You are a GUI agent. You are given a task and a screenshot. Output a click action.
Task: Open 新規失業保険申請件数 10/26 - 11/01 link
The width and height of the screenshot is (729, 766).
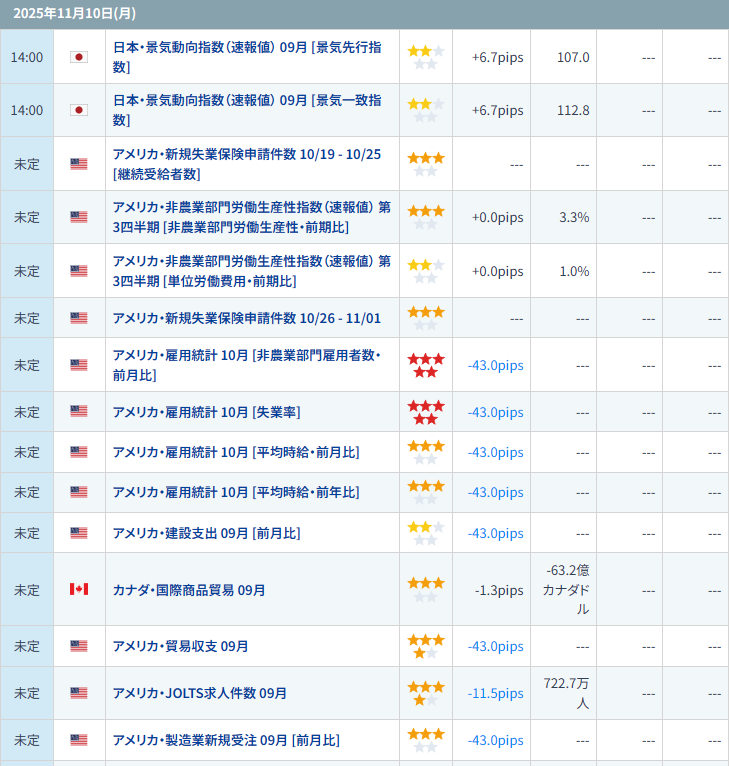(x=246, y=318)
